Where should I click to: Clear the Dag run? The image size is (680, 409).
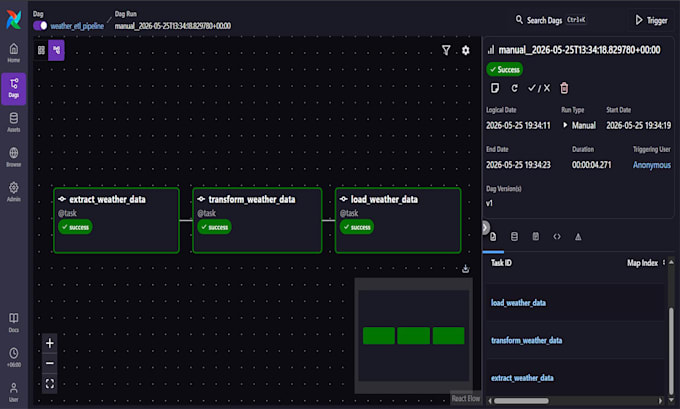pyautogui.click(x=514, y=88)
